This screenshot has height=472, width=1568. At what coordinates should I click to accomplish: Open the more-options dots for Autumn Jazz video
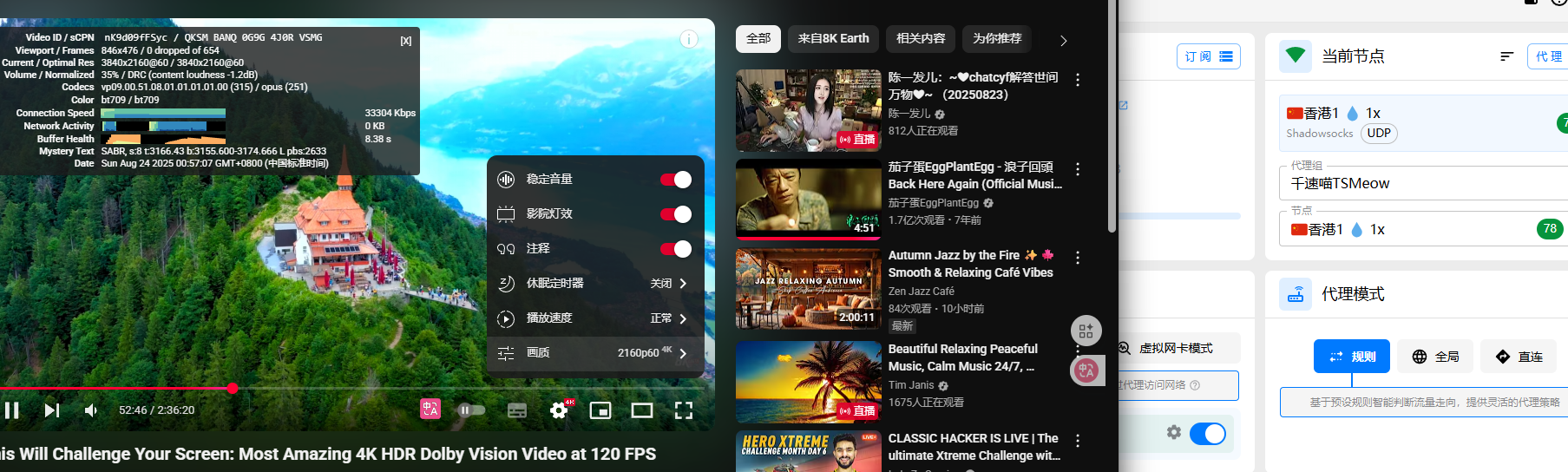pyautogui.click(x=1078, y=258)
